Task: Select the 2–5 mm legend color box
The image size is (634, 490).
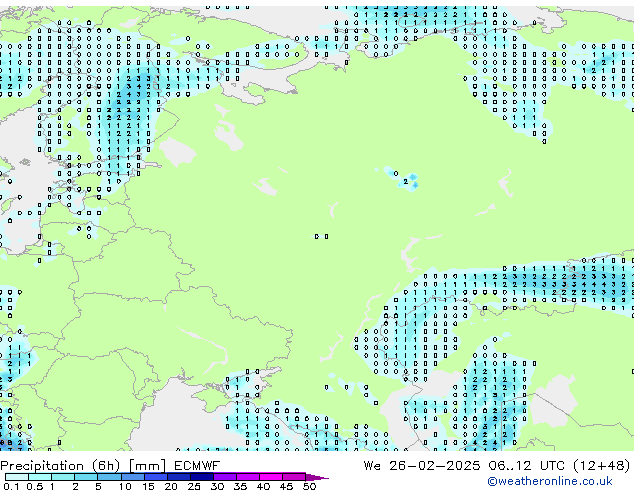Action: tap(86, 477)
